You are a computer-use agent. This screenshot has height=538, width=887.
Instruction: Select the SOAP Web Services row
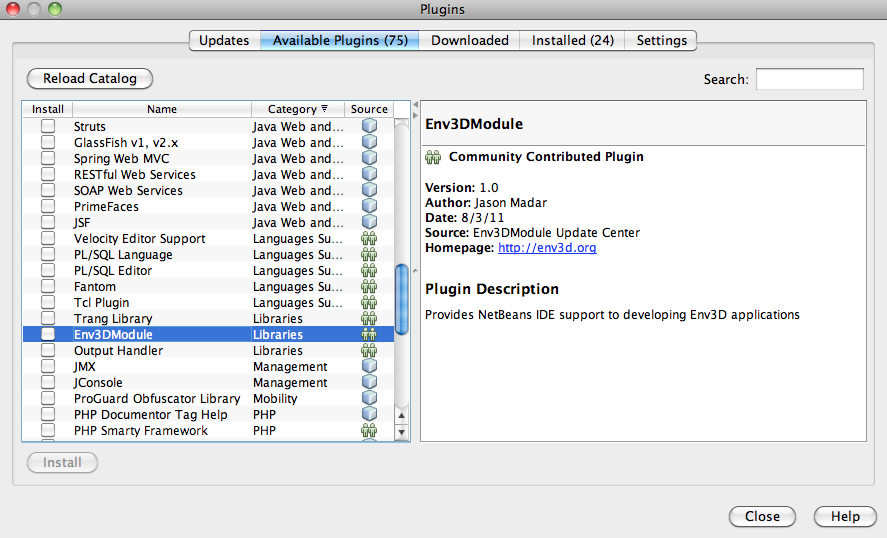(x=208, y=190)
